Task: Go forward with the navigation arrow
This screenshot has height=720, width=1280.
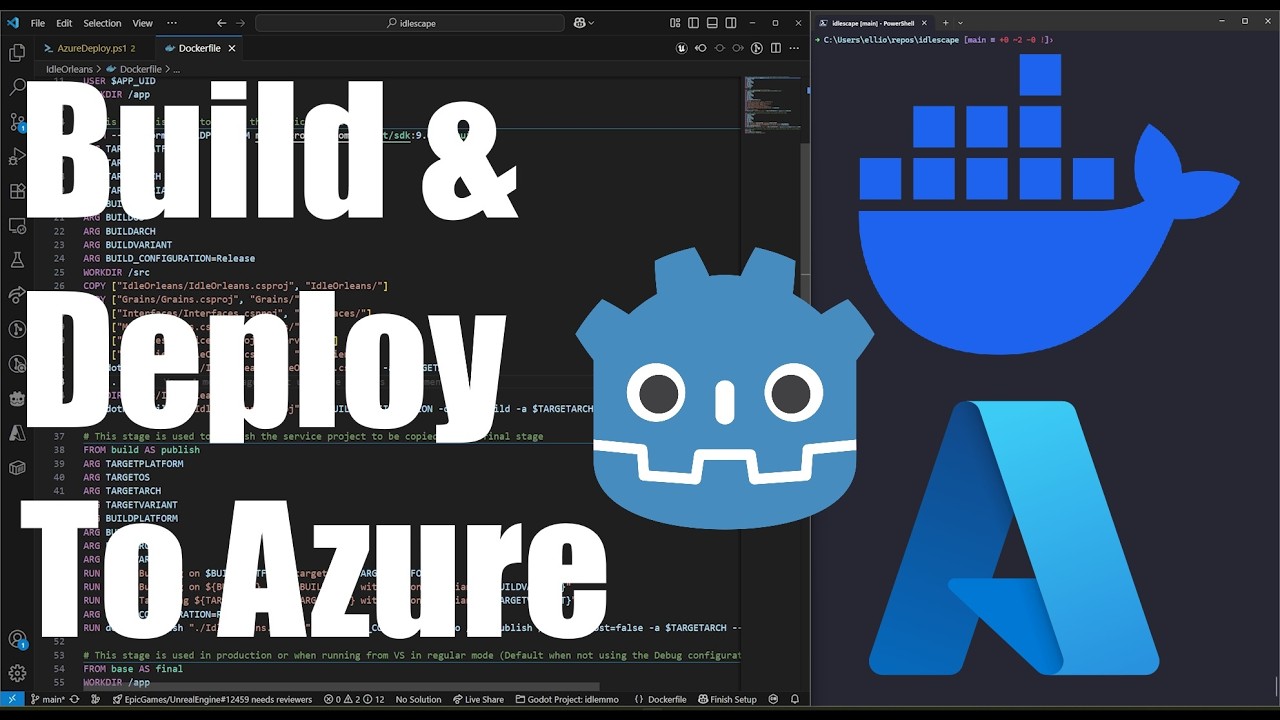Action: [240, 22]
